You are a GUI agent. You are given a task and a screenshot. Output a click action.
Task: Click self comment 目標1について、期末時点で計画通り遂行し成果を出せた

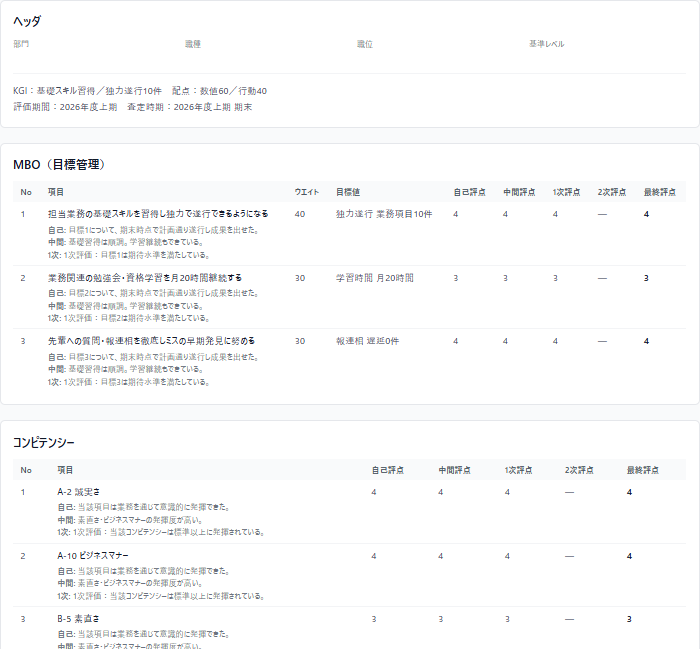pos(153,230)
